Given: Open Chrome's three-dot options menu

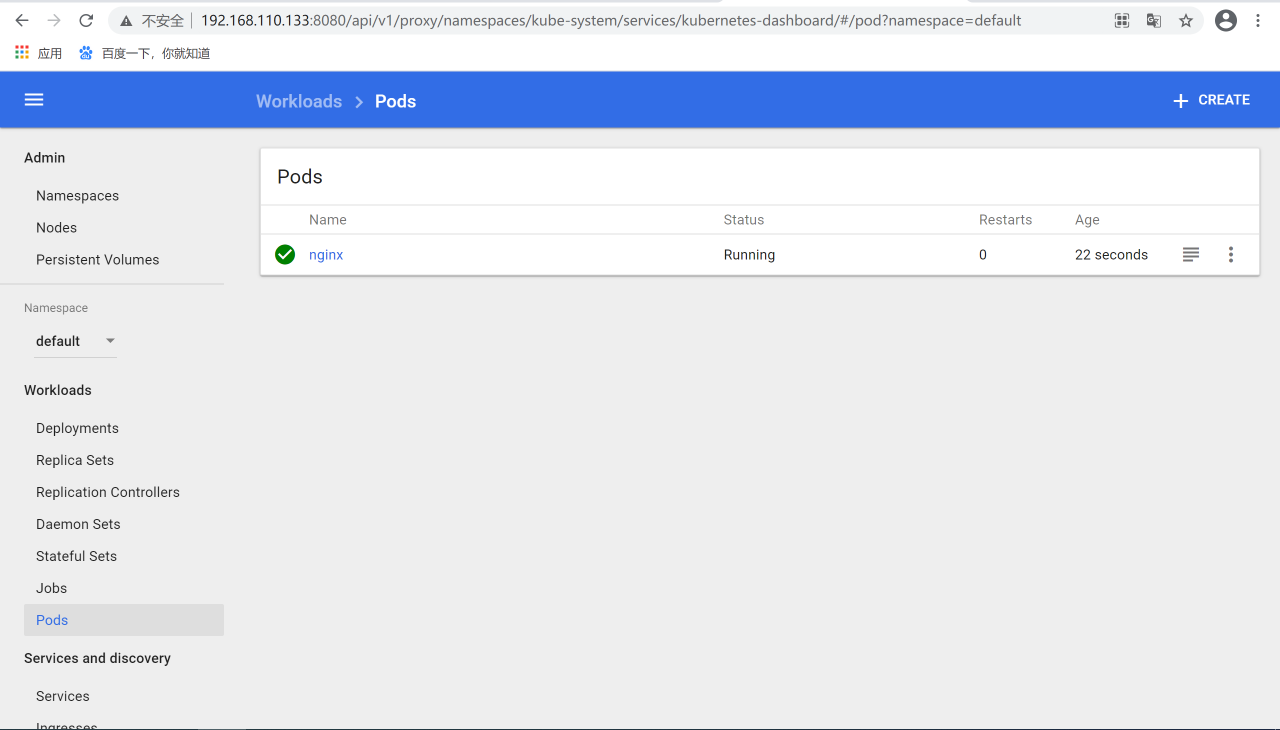Looking at the screenshot, I should tap(1258, 21).
